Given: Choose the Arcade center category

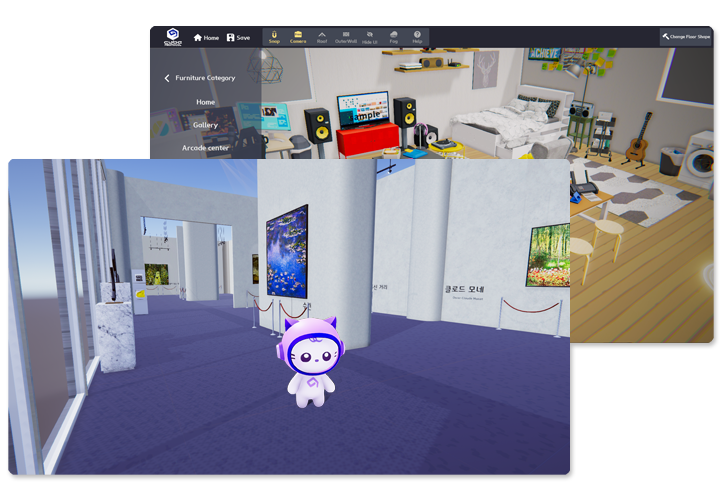Looking at the screenshot, I should click(x=205, y=147).
